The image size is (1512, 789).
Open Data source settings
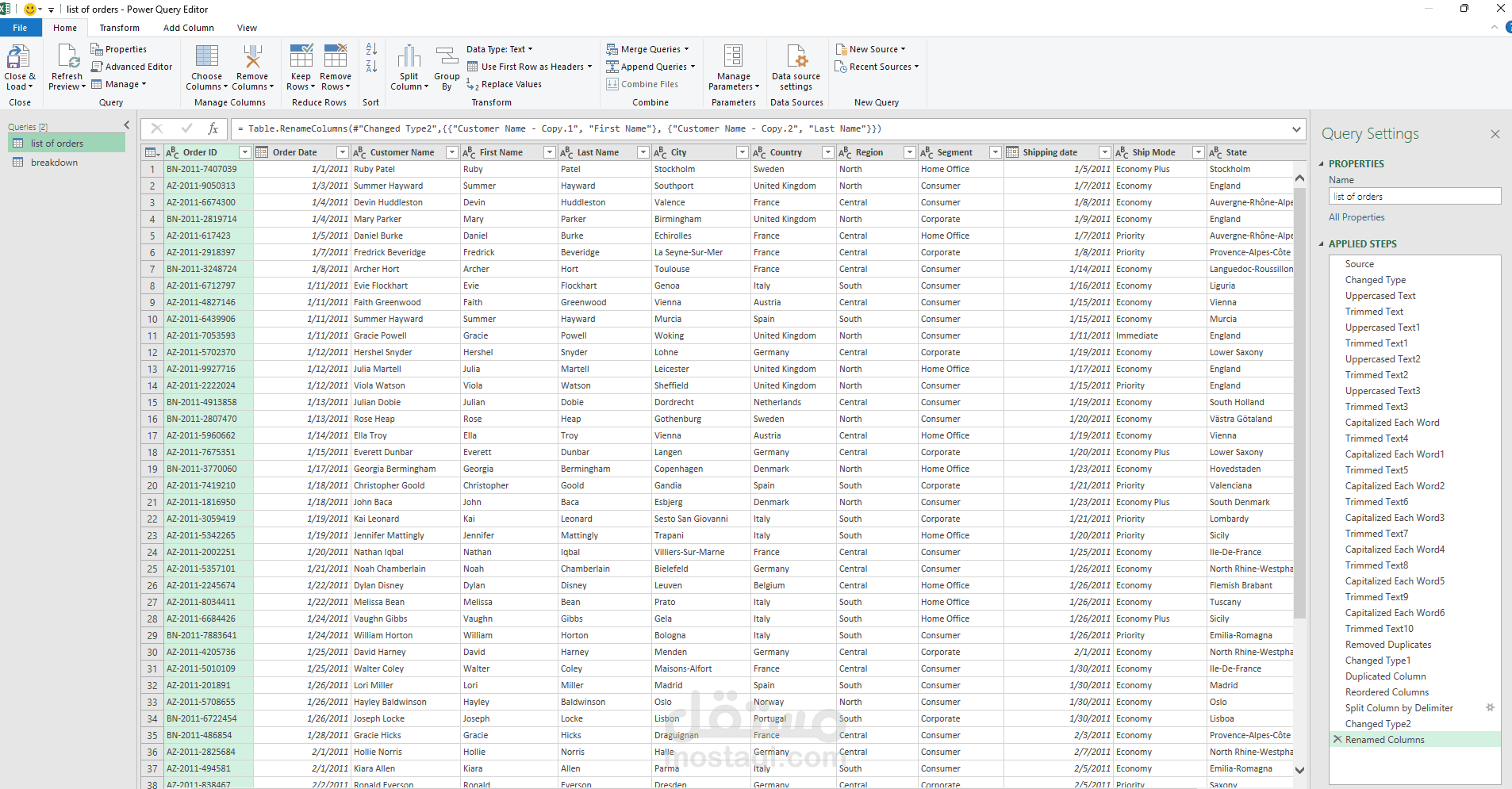(796, 68)
